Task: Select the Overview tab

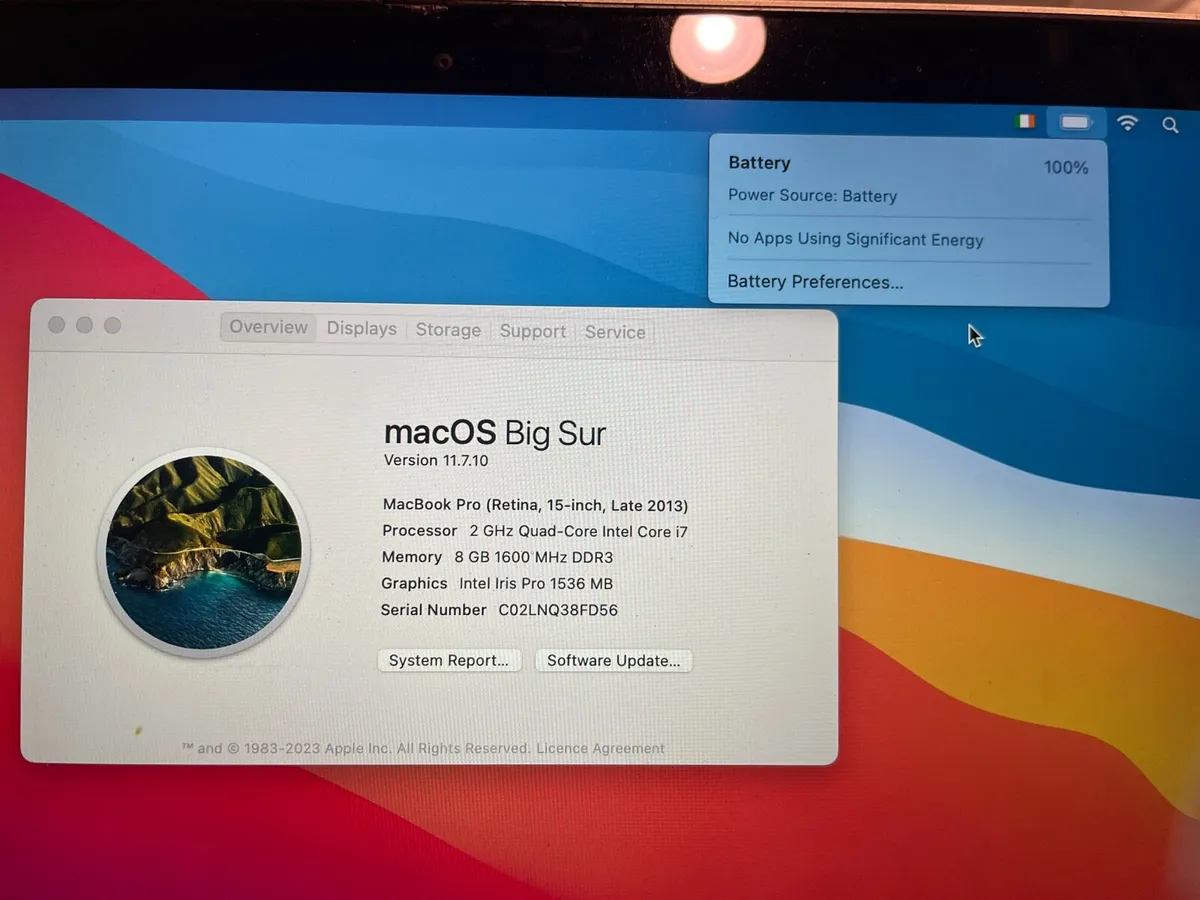Action: 268,327
